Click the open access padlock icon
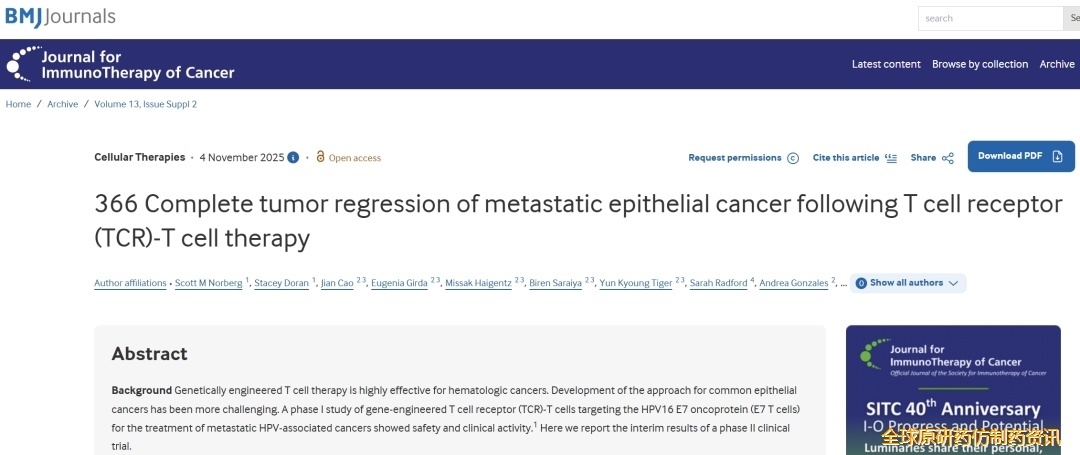Viewport: 1080px width, 455px height. (x=320, y=157)
